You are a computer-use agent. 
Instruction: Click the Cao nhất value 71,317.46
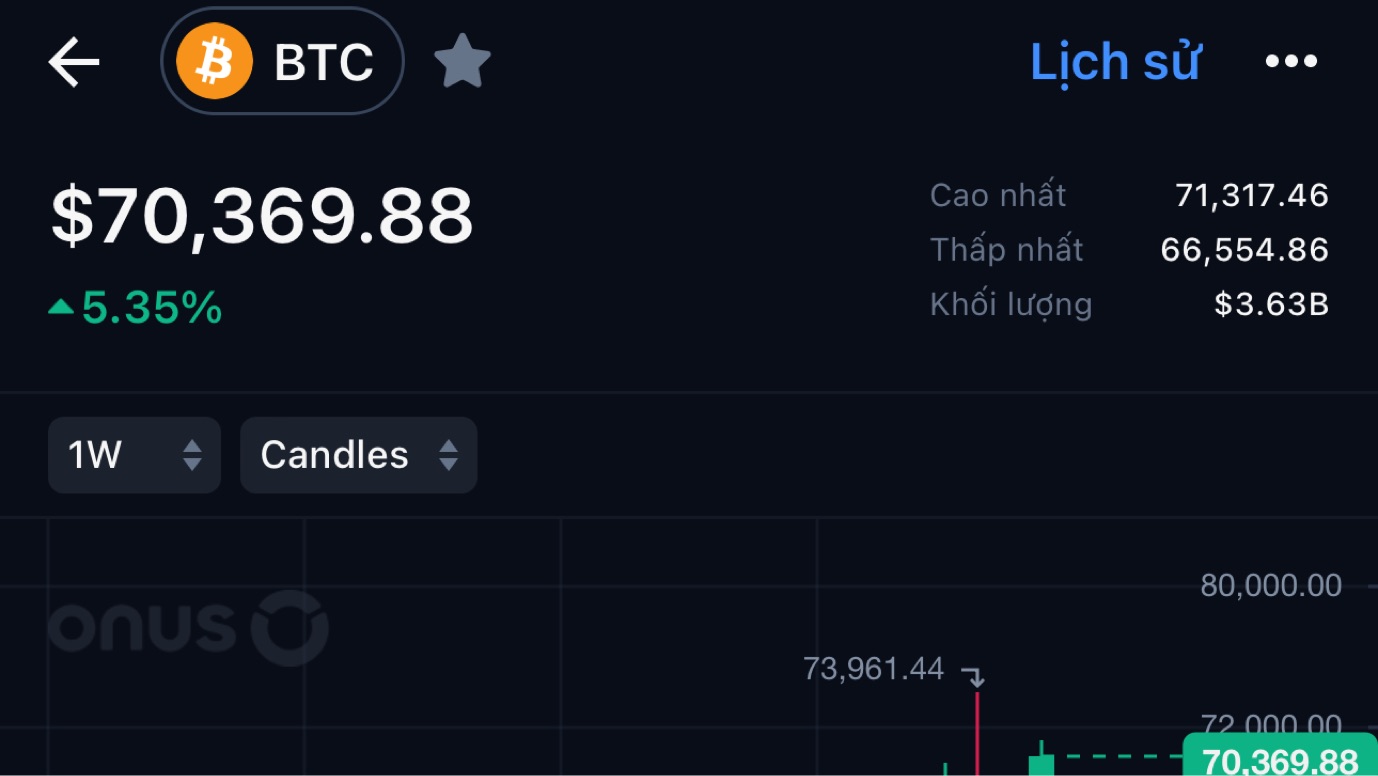coord(1251,195)
